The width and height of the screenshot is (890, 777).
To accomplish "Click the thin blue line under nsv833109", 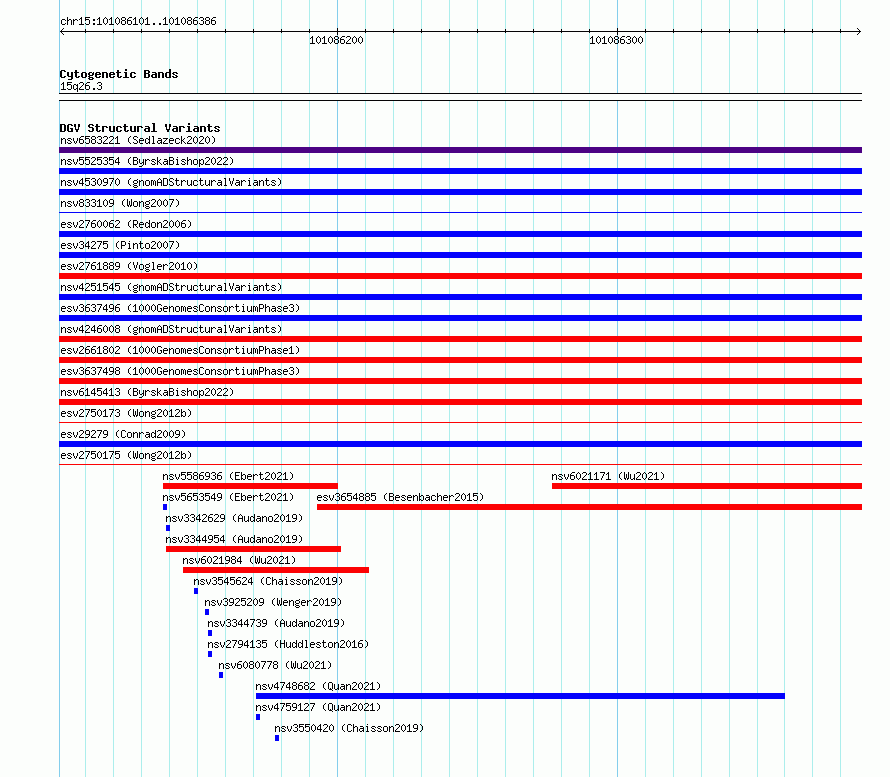I will (x=460, y=213).
